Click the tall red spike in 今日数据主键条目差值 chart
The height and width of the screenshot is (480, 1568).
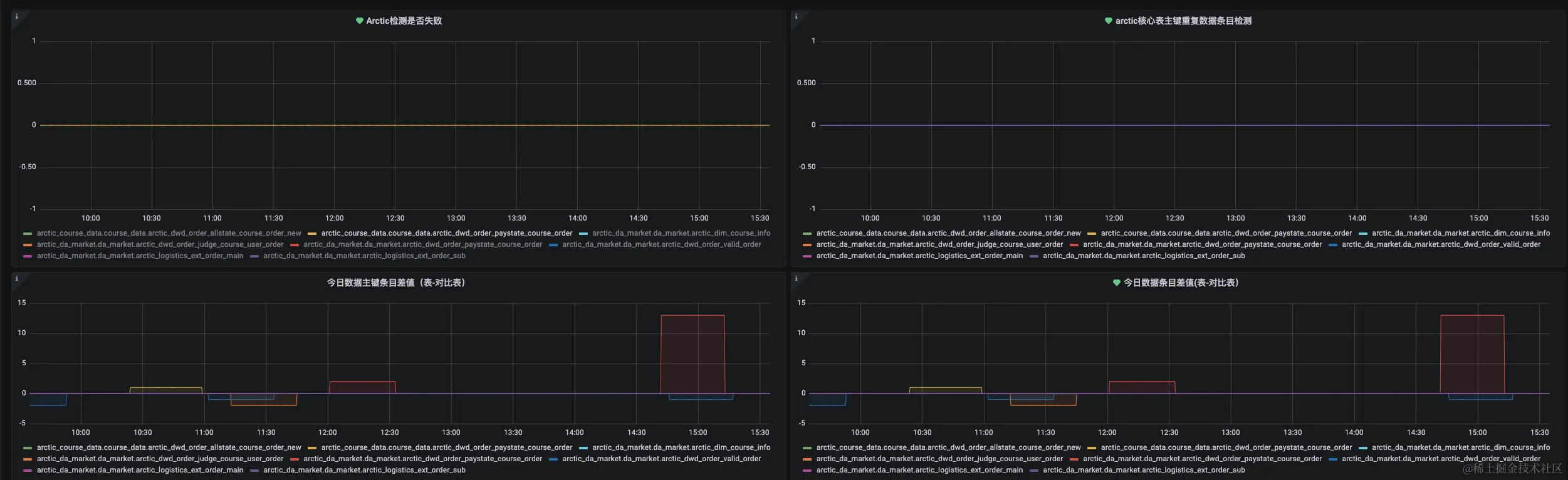[693, 354]
